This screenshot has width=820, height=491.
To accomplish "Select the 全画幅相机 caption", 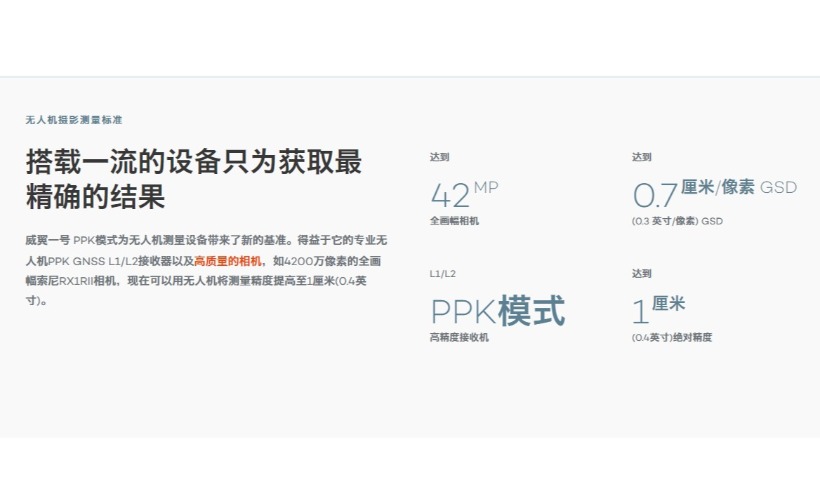I will click(454, 221).
